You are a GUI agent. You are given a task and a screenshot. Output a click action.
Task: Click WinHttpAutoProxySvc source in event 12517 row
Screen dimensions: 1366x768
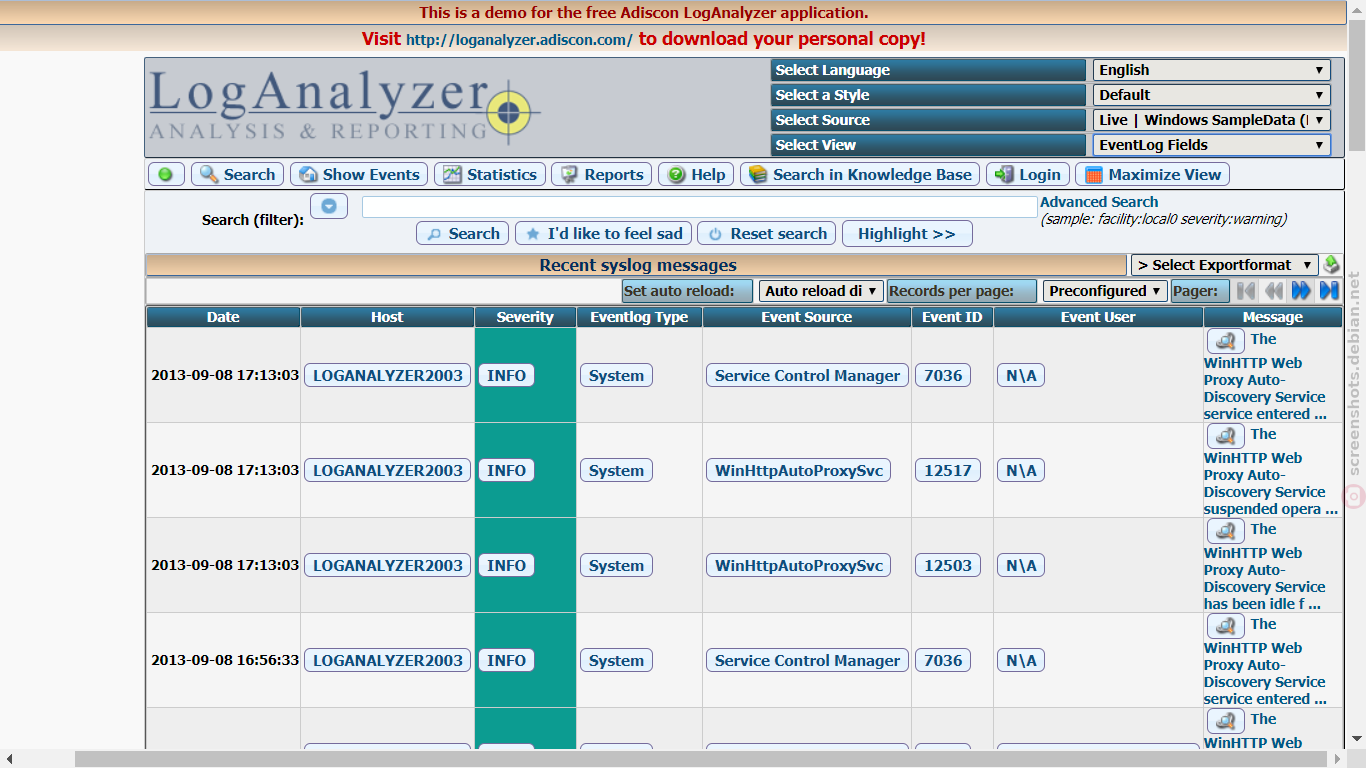pyautogui.click(x=799, y=470)
